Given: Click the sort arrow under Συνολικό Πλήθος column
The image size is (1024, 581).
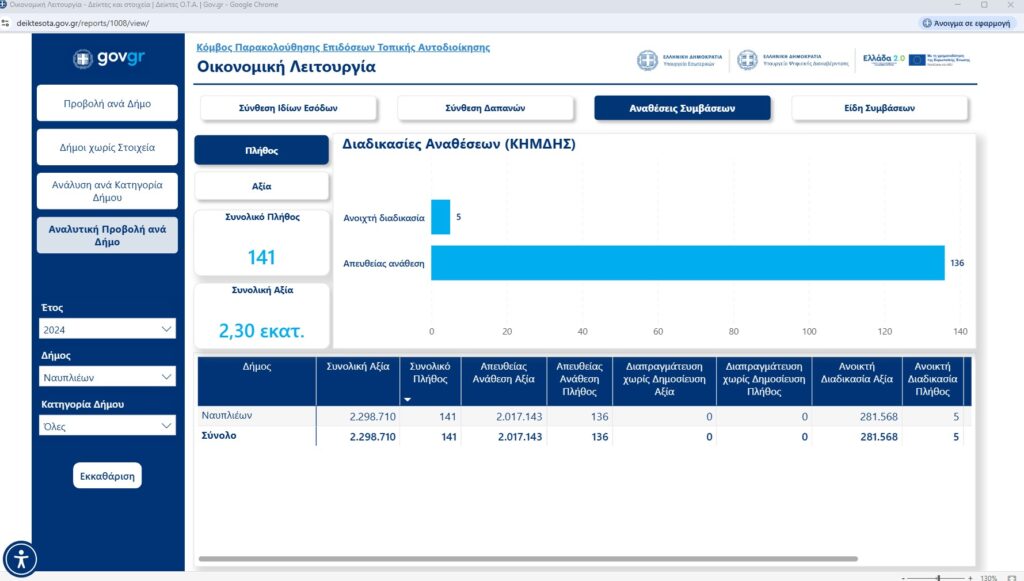Looking at the screenshot, I should (406, 399).
